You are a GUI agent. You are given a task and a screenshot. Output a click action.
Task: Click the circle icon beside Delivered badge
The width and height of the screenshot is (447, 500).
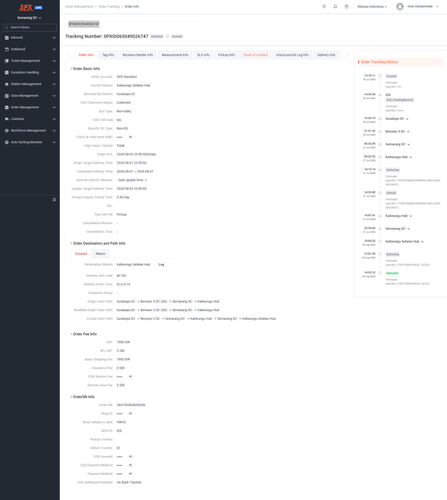click(x=168, y=36)
